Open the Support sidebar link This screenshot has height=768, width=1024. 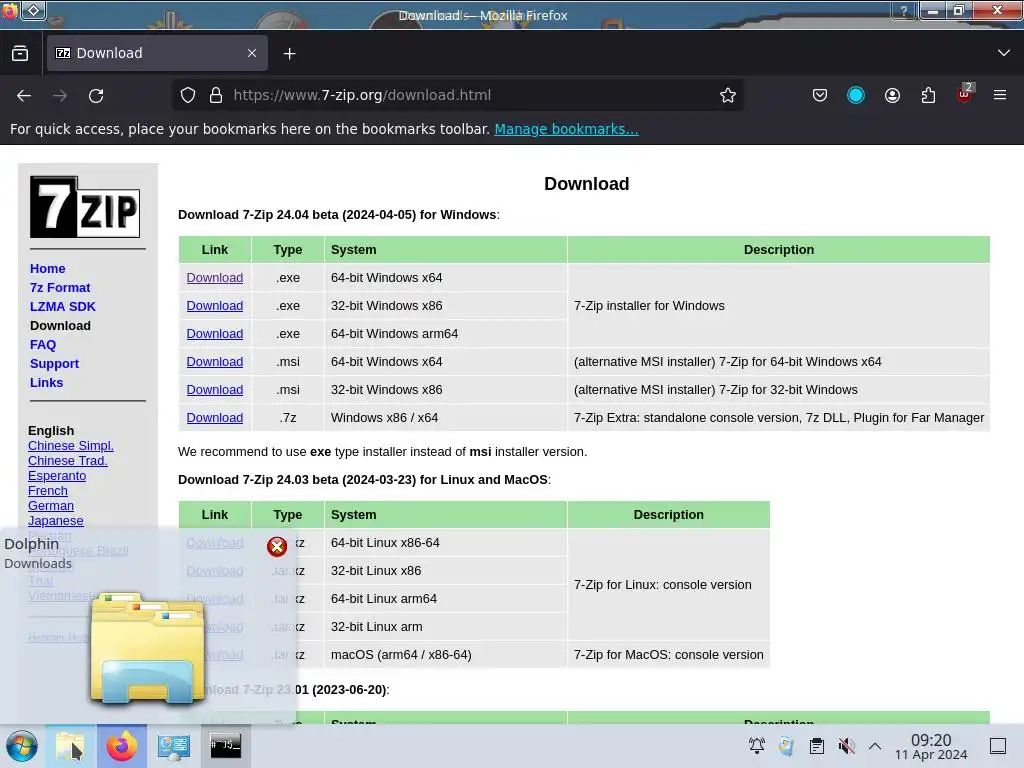click(54, 364)
